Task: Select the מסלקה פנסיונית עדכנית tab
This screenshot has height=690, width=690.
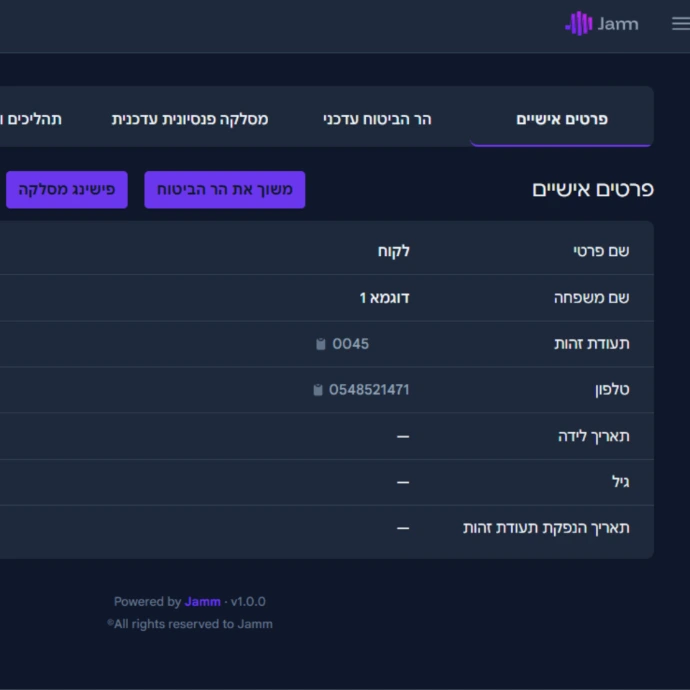Action: [190, 119]
